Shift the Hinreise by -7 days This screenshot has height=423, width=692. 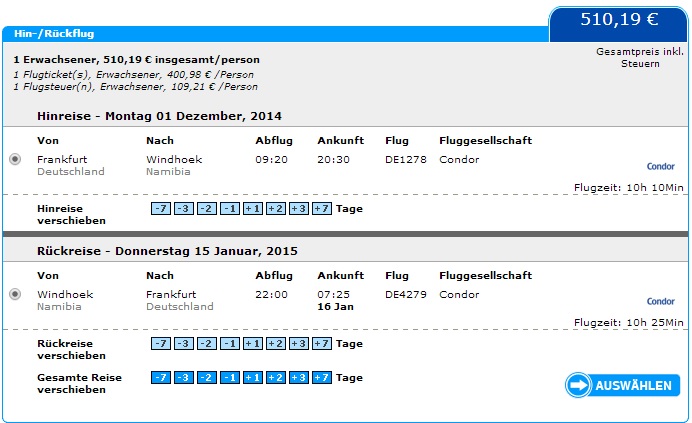161,208
